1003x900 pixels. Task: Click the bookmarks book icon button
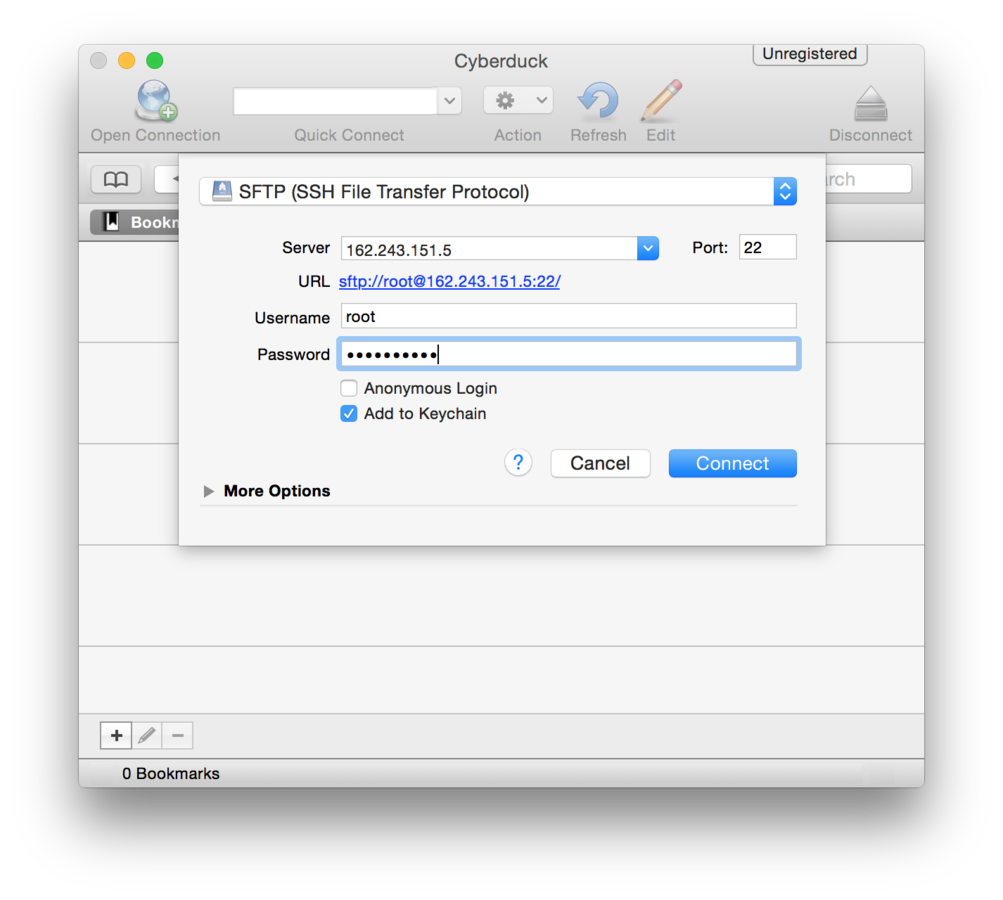click(x=116, y=179)
